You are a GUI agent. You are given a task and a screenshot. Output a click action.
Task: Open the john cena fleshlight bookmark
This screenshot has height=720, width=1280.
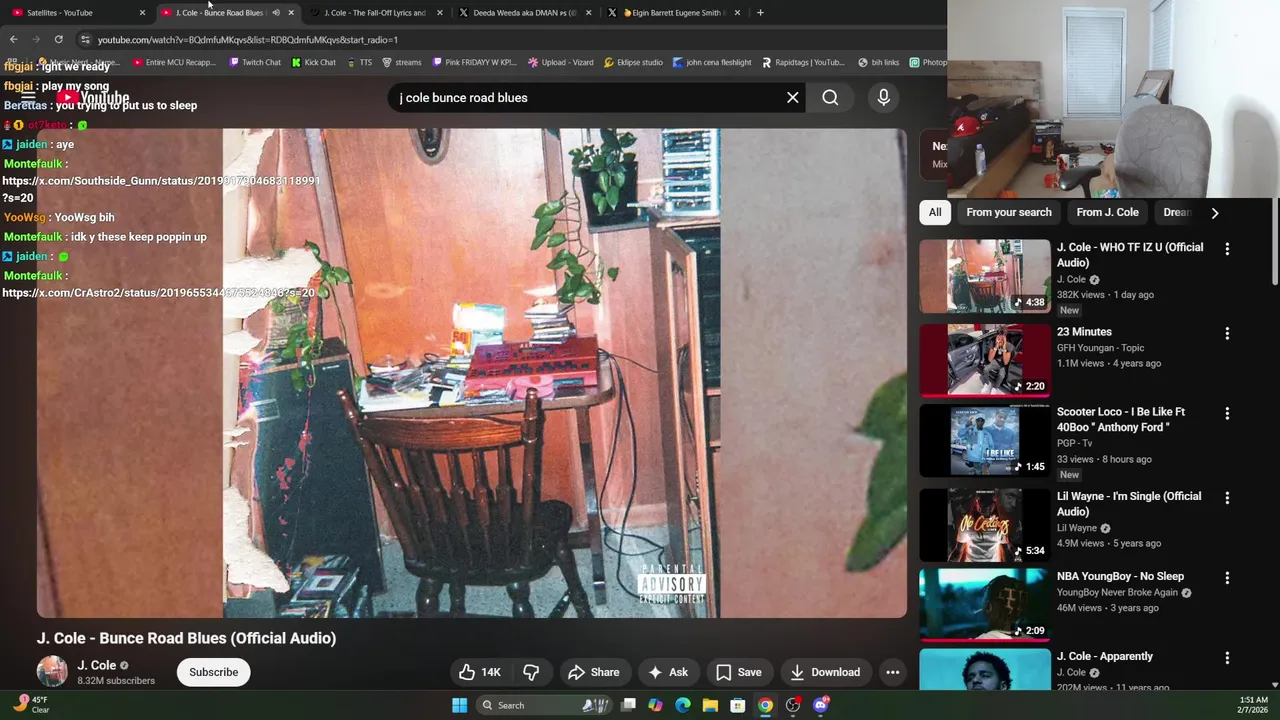[712, 62]
